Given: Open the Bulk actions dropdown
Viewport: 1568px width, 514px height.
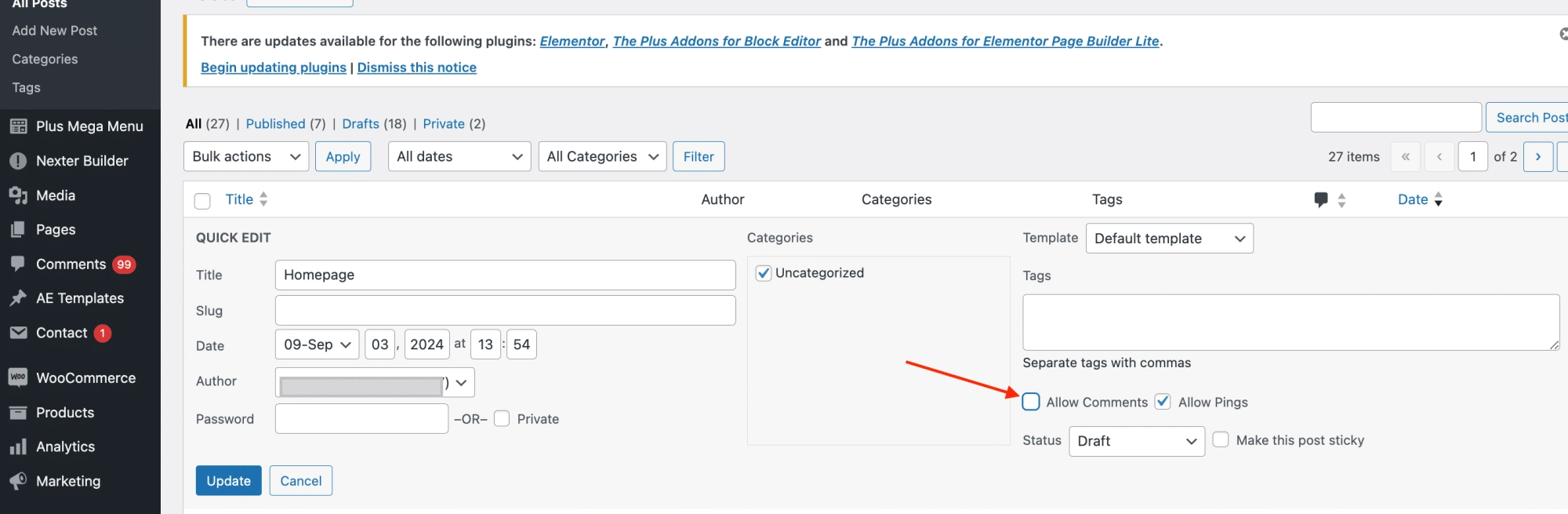Looking at the screenshot, I should 246,156.
